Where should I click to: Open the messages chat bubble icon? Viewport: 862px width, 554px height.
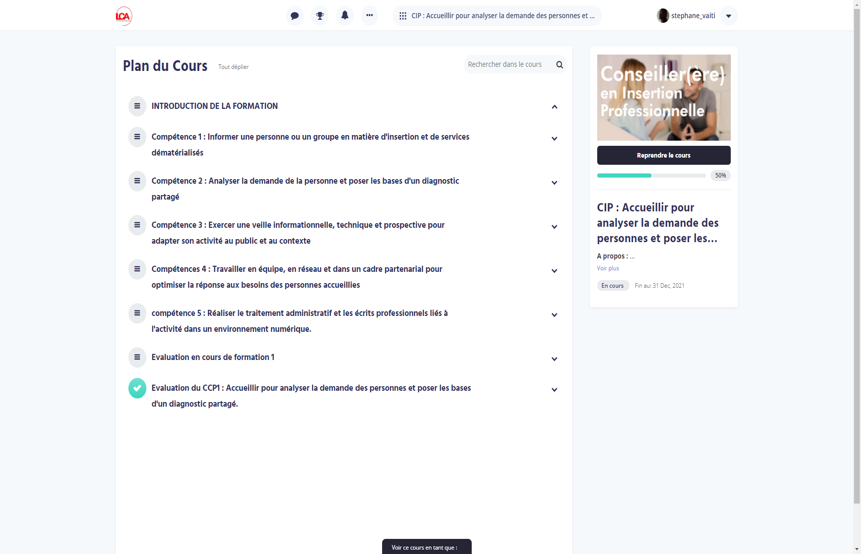coord(294,16)
